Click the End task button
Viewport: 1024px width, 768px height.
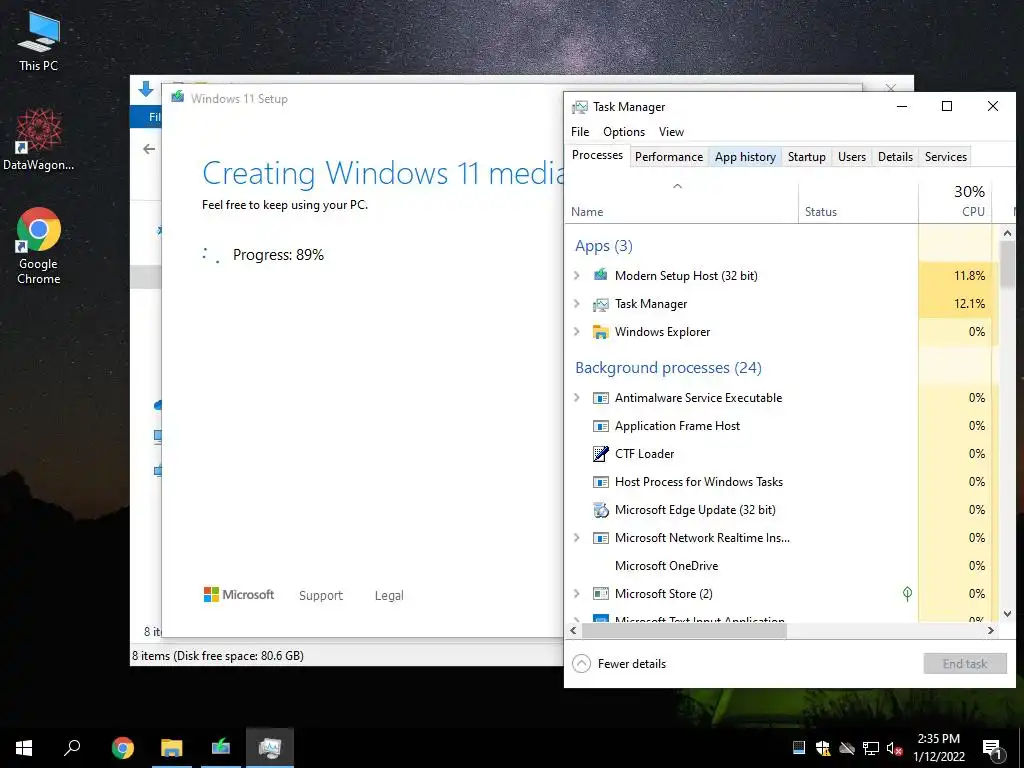coord(965,664)
